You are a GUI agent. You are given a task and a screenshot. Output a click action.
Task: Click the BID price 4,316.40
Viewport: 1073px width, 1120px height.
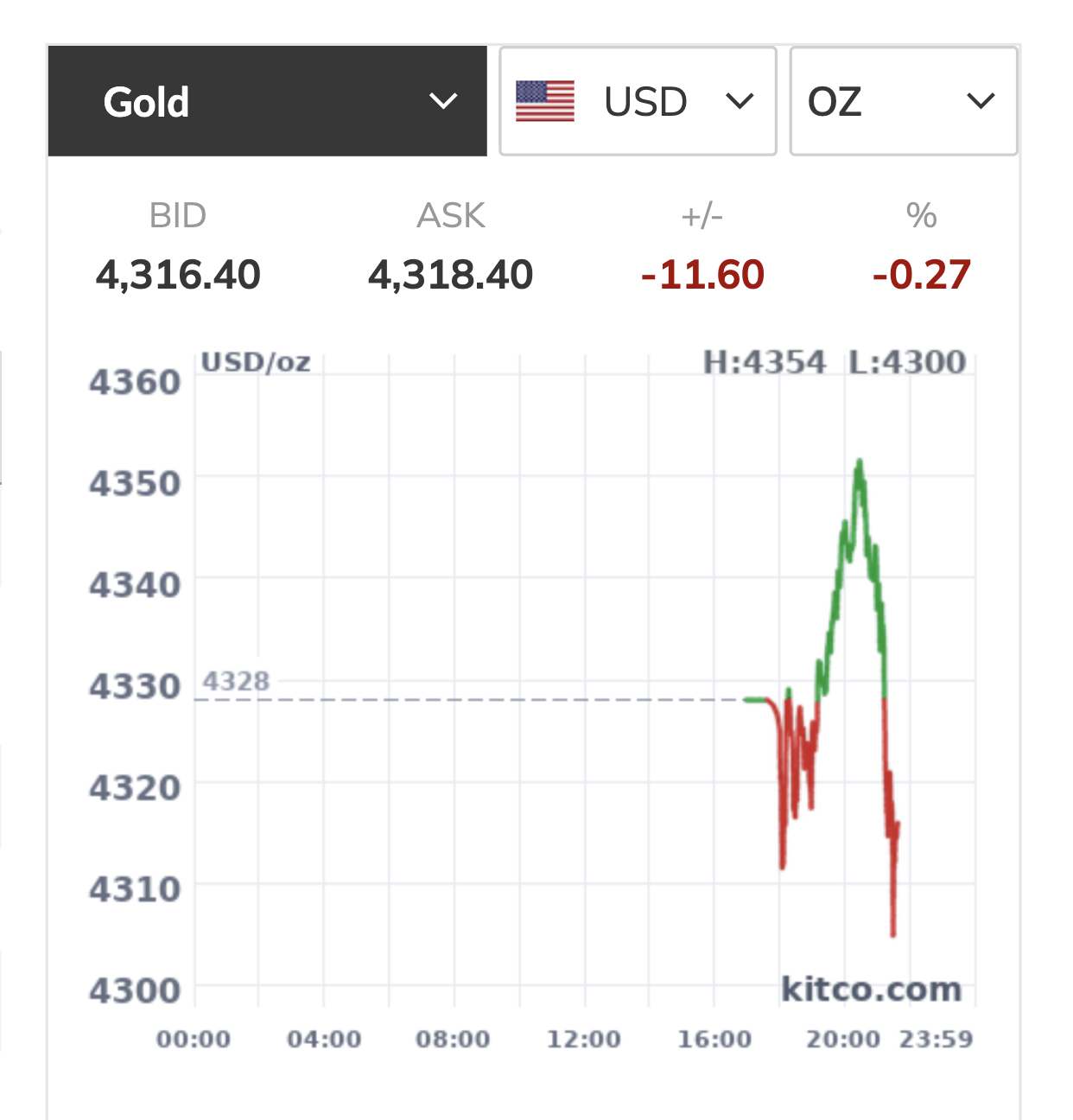point(178,276)
